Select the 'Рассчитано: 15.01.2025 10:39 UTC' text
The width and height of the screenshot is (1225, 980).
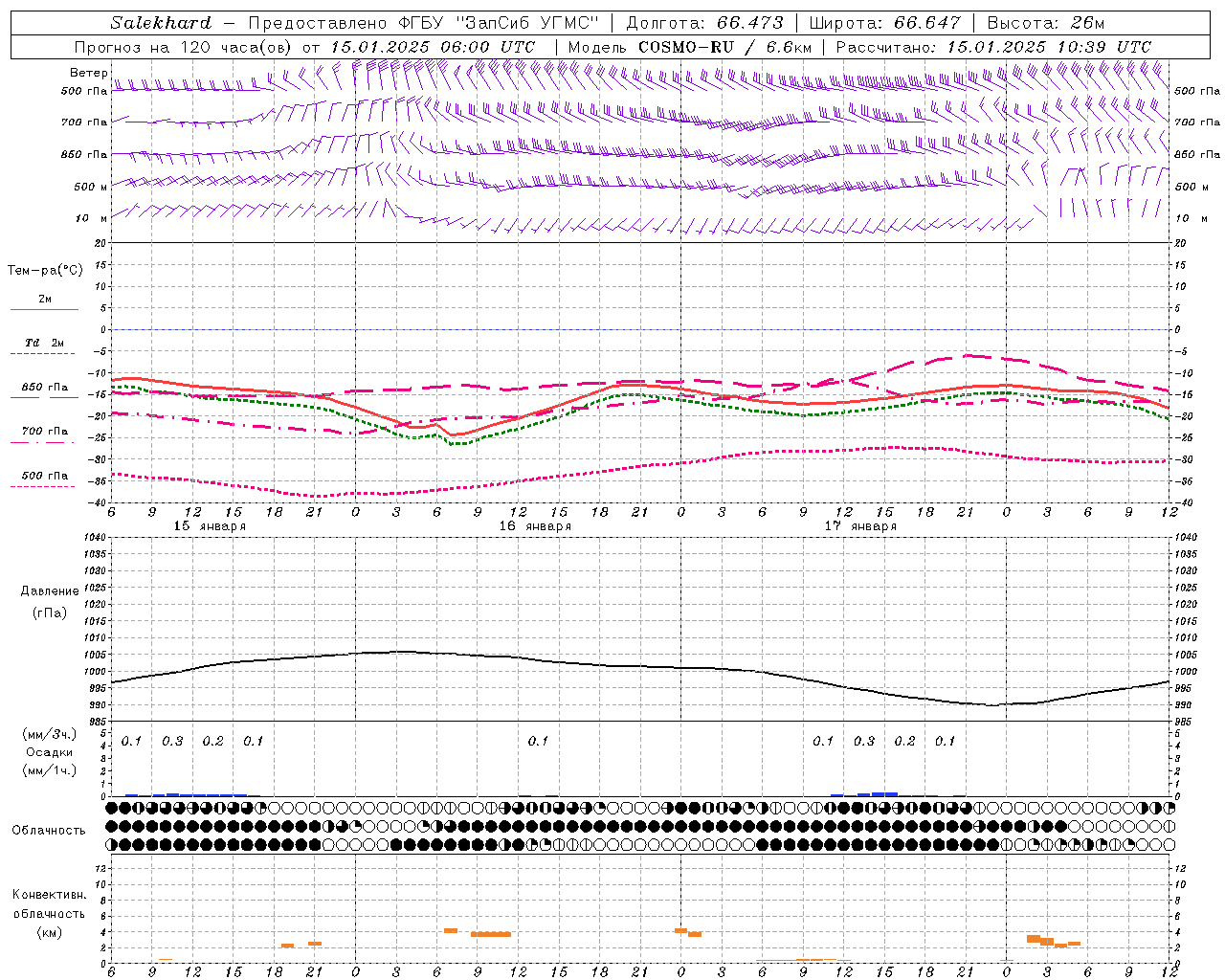993,47
